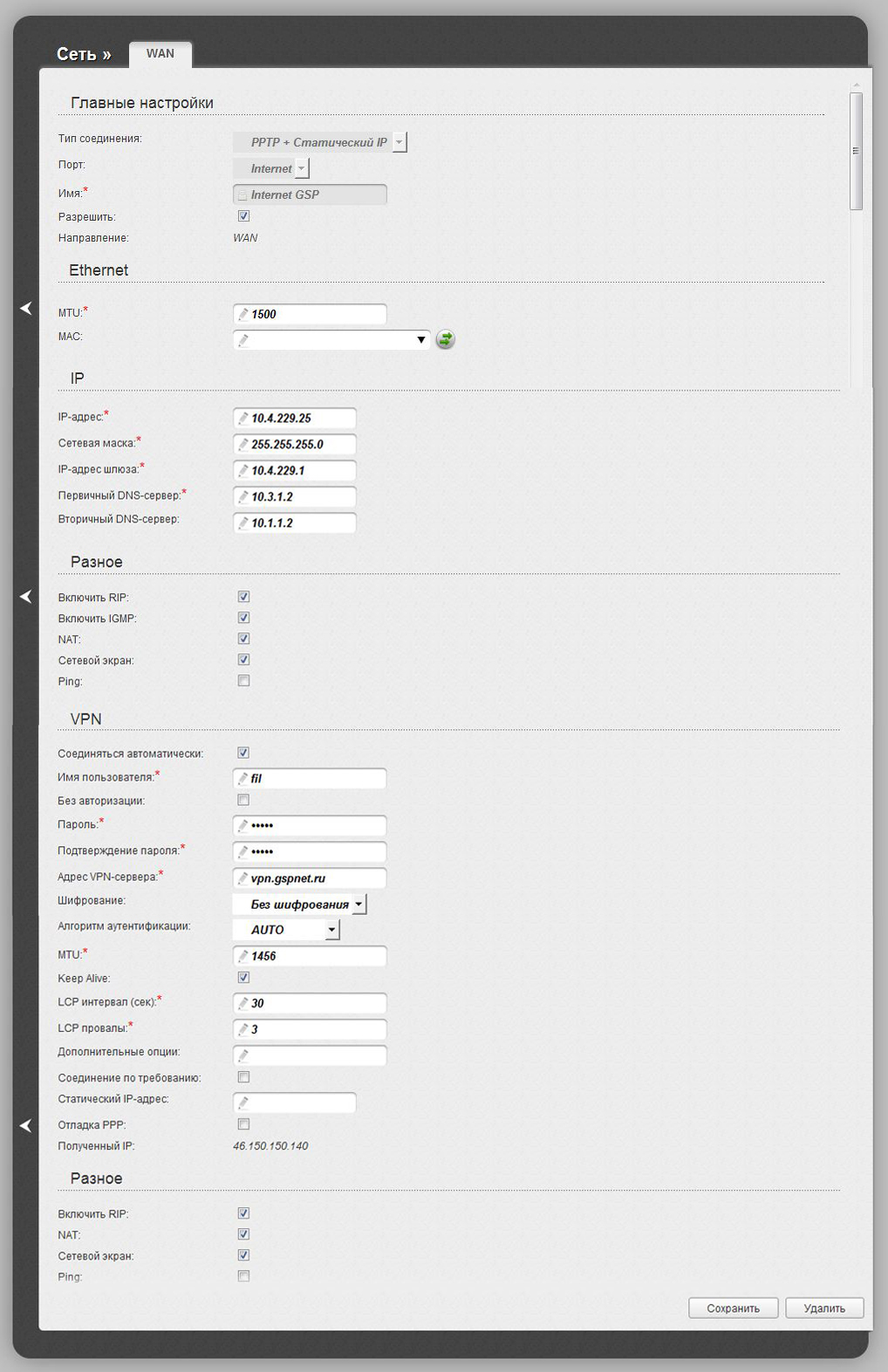888x1372 pixels.
Task: Click the IP-адрес input field
Action: (295, 419)
